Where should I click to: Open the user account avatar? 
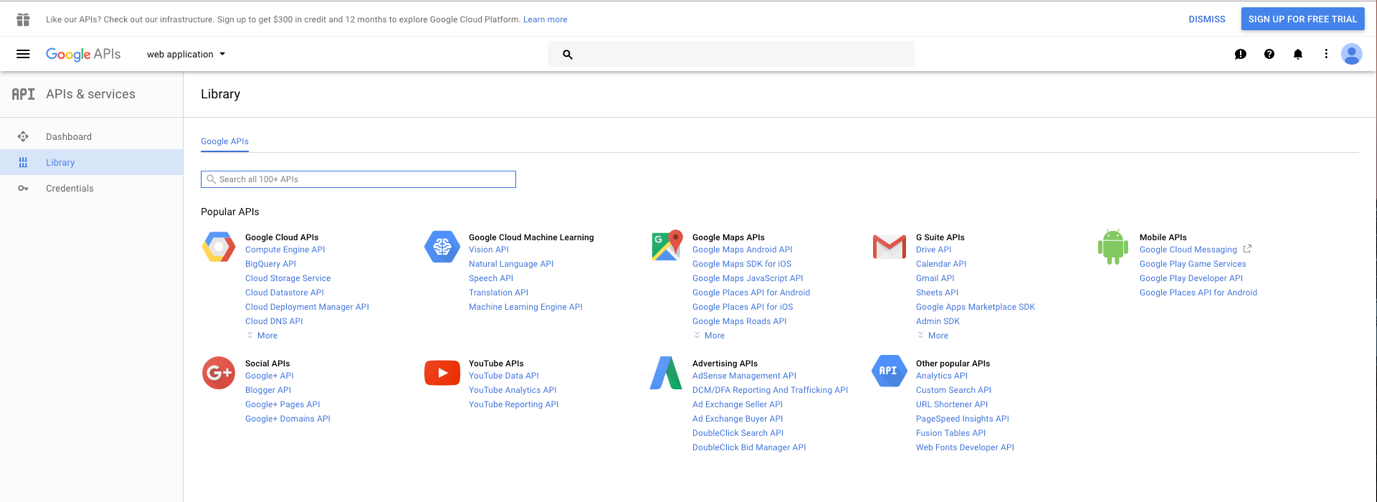click(1351, 54)
